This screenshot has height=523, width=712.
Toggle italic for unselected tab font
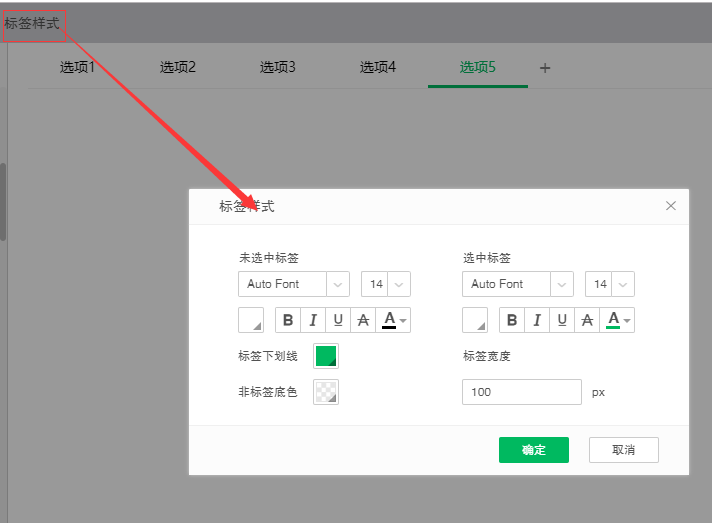(x=313, y=320)
